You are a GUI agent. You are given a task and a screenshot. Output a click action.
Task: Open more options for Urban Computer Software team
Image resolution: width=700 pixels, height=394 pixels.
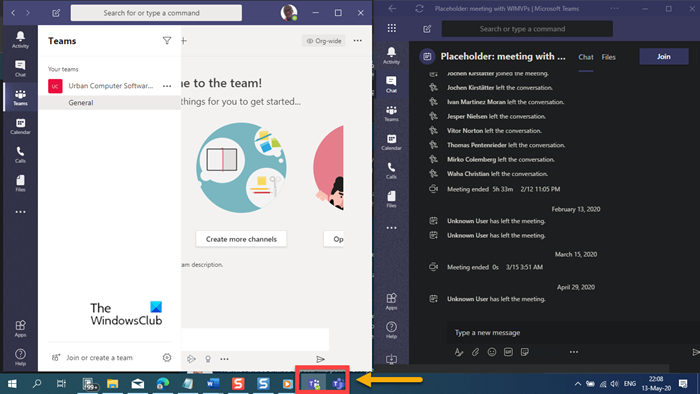coord(167,86)
